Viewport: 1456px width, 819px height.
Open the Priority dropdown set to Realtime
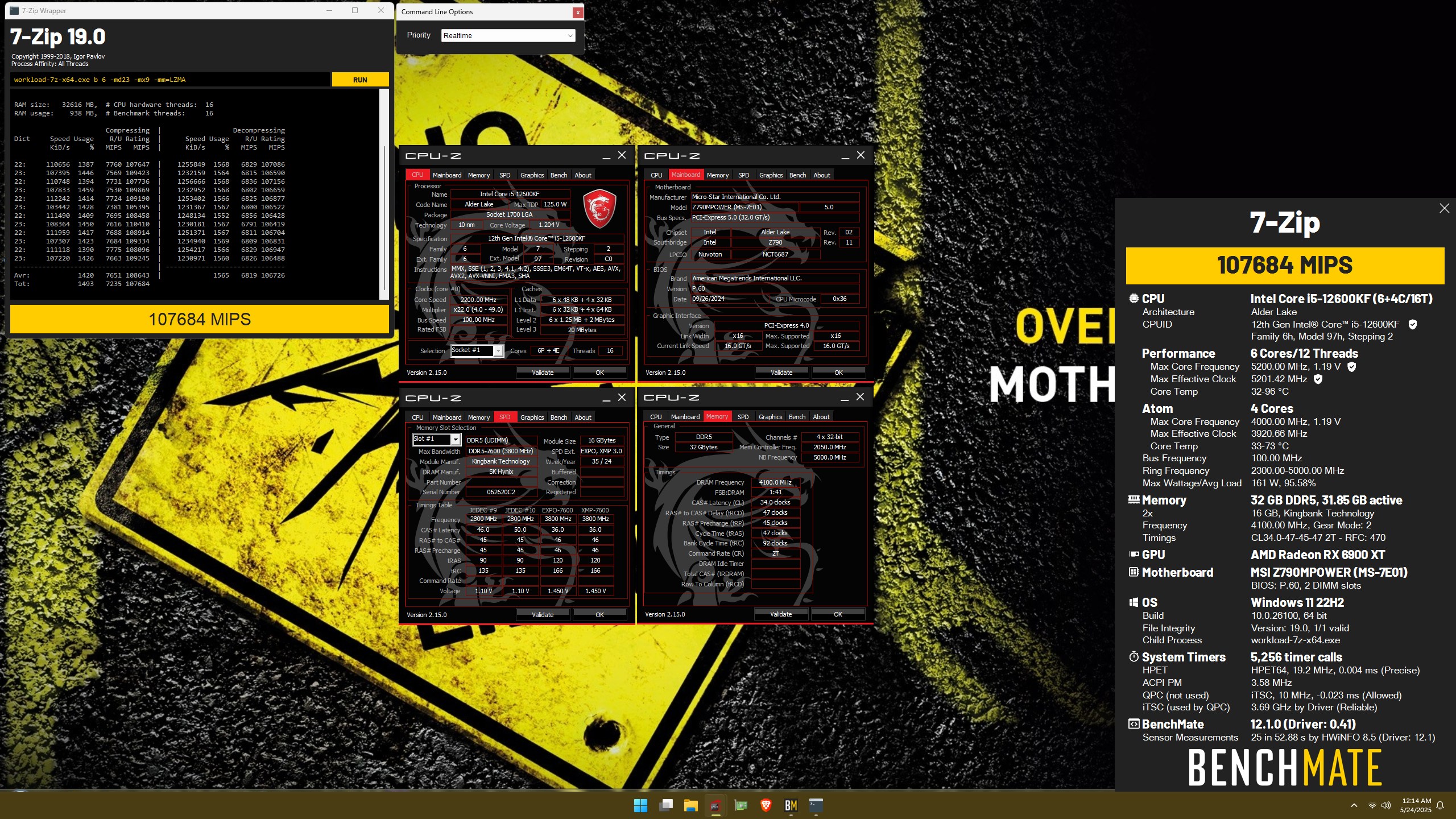click(x=508, y=35)
